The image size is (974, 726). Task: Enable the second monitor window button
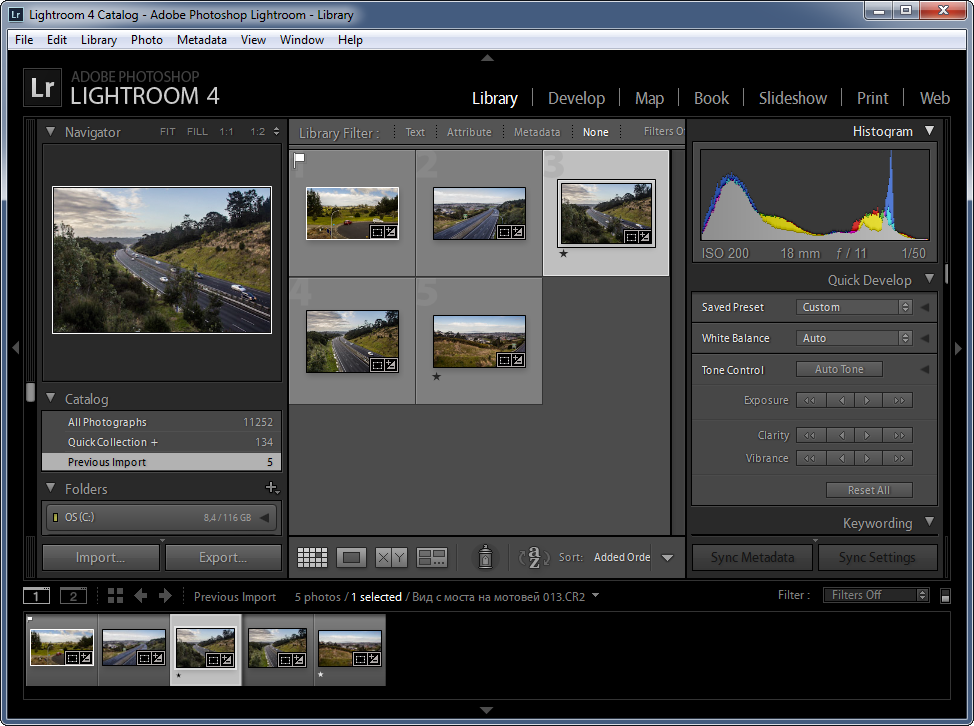(73, 596)
